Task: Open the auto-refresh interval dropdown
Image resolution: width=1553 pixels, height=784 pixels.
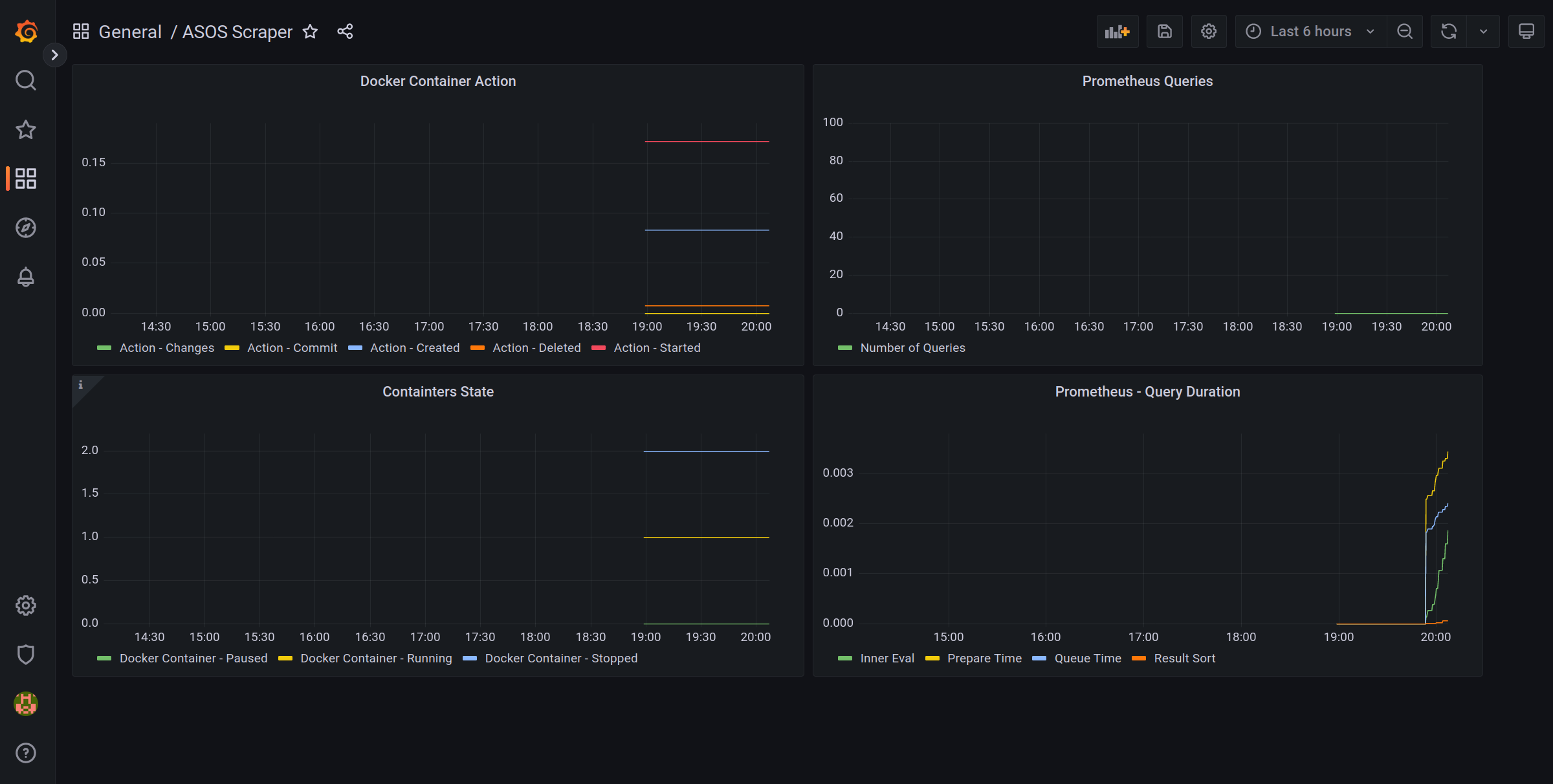Action: pyautogui.click(x=1484, y=31)
